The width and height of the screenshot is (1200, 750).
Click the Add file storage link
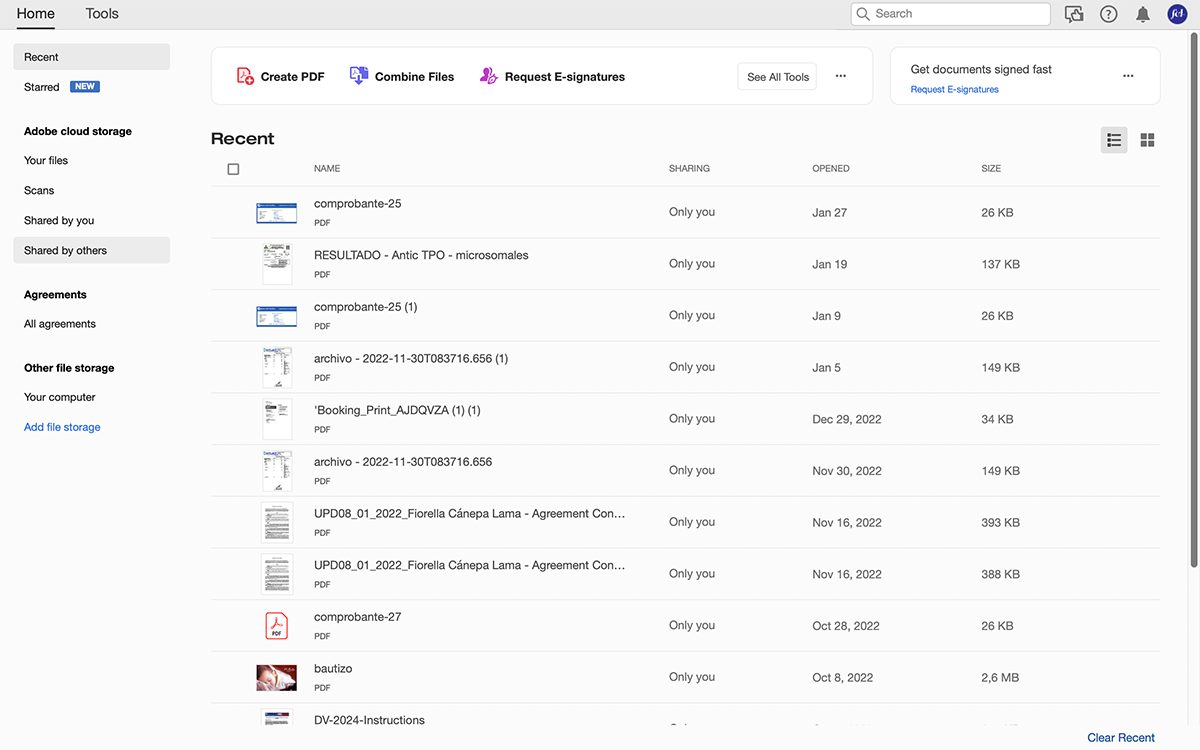click(x=62, y=427)
